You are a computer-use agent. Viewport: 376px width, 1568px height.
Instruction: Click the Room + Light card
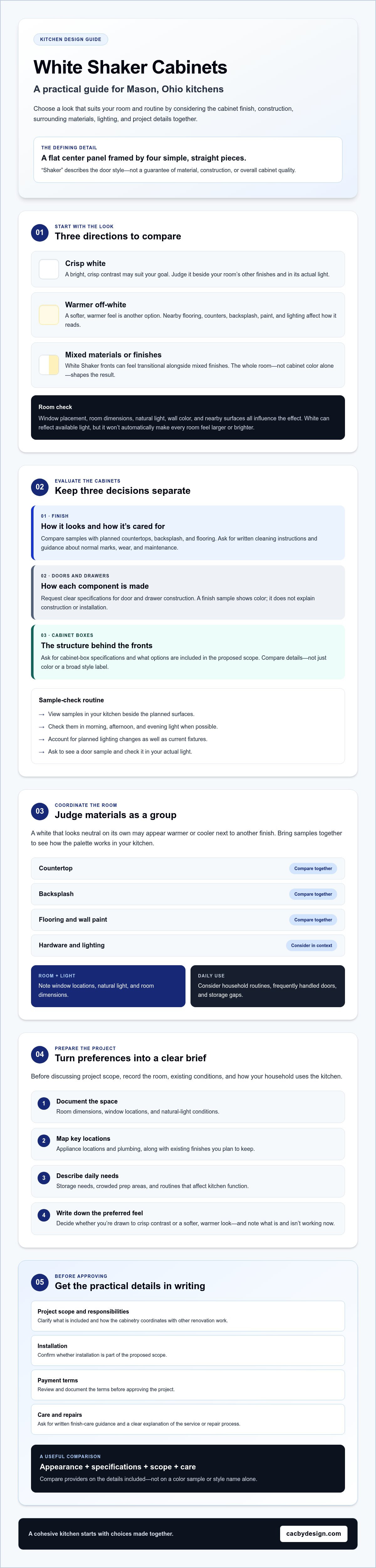(x=108, y=986)
